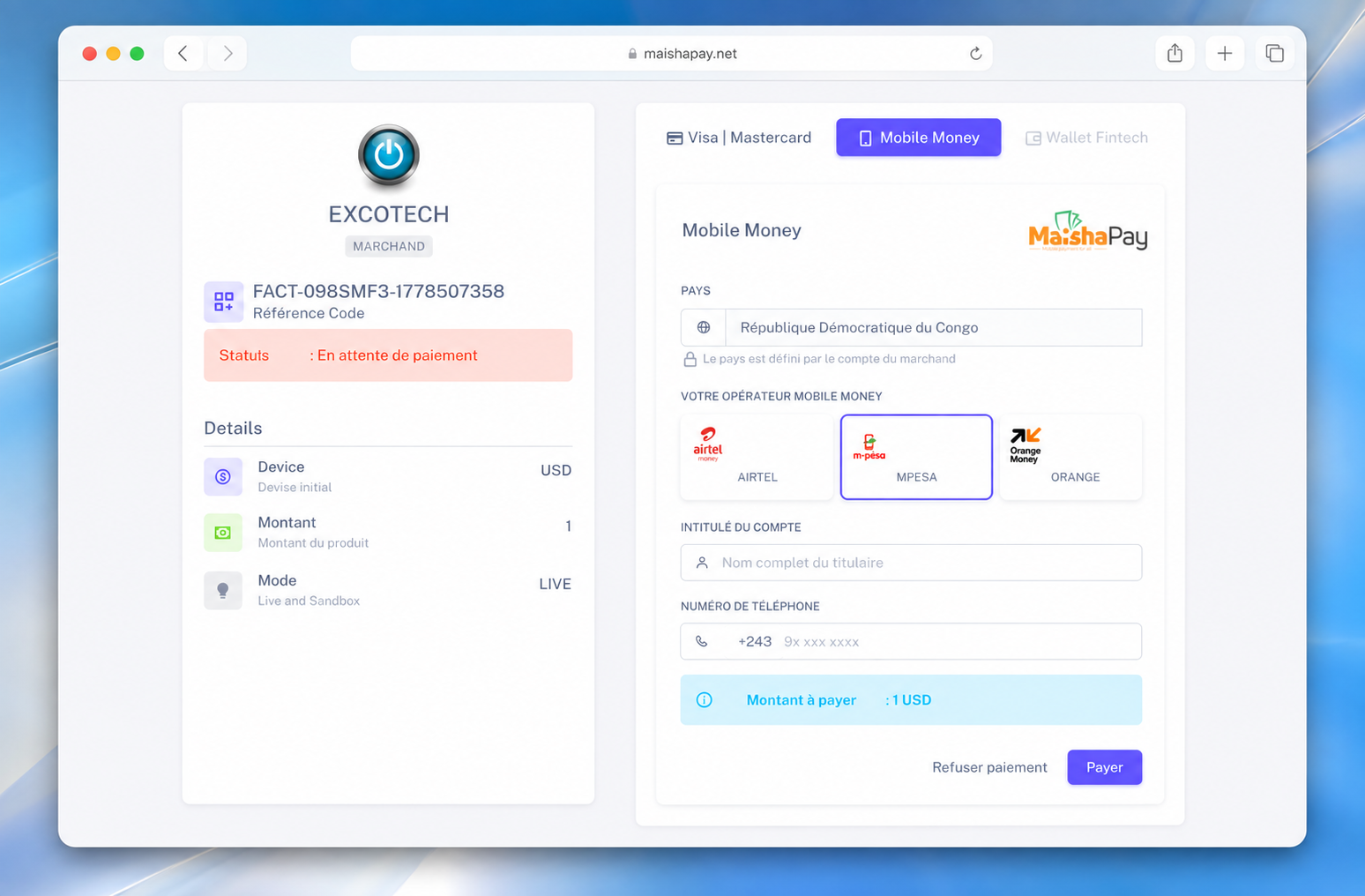
Task: Click the Safari forward arrow
Action: pos(227,54)
